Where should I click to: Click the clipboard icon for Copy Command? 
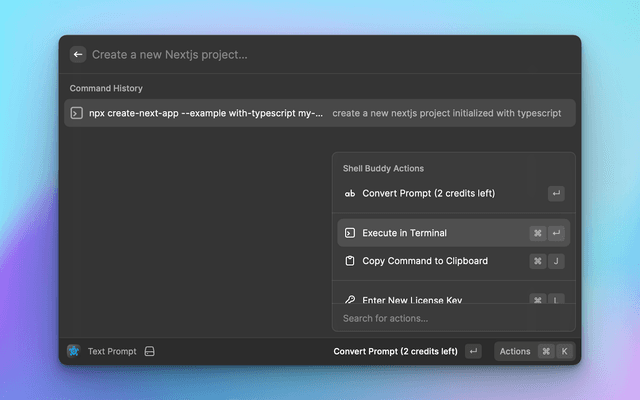click(x=350, y=261)
